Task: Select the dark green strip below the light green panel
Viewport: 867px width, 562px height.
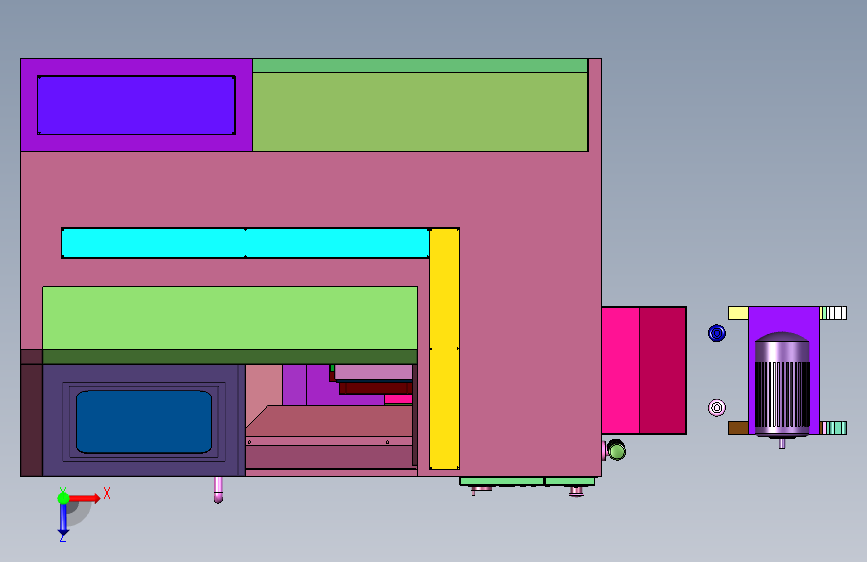Action: coord(230,357)
